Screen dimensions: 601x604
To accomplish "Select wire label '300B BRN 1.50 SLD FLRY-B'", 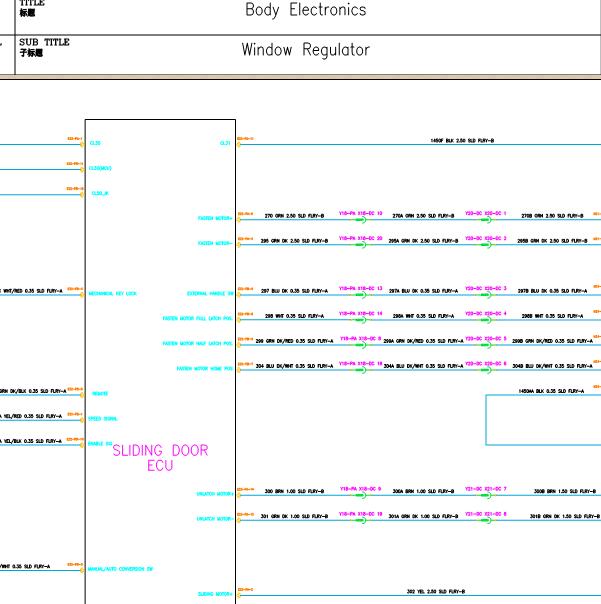I will click(565, 491).
